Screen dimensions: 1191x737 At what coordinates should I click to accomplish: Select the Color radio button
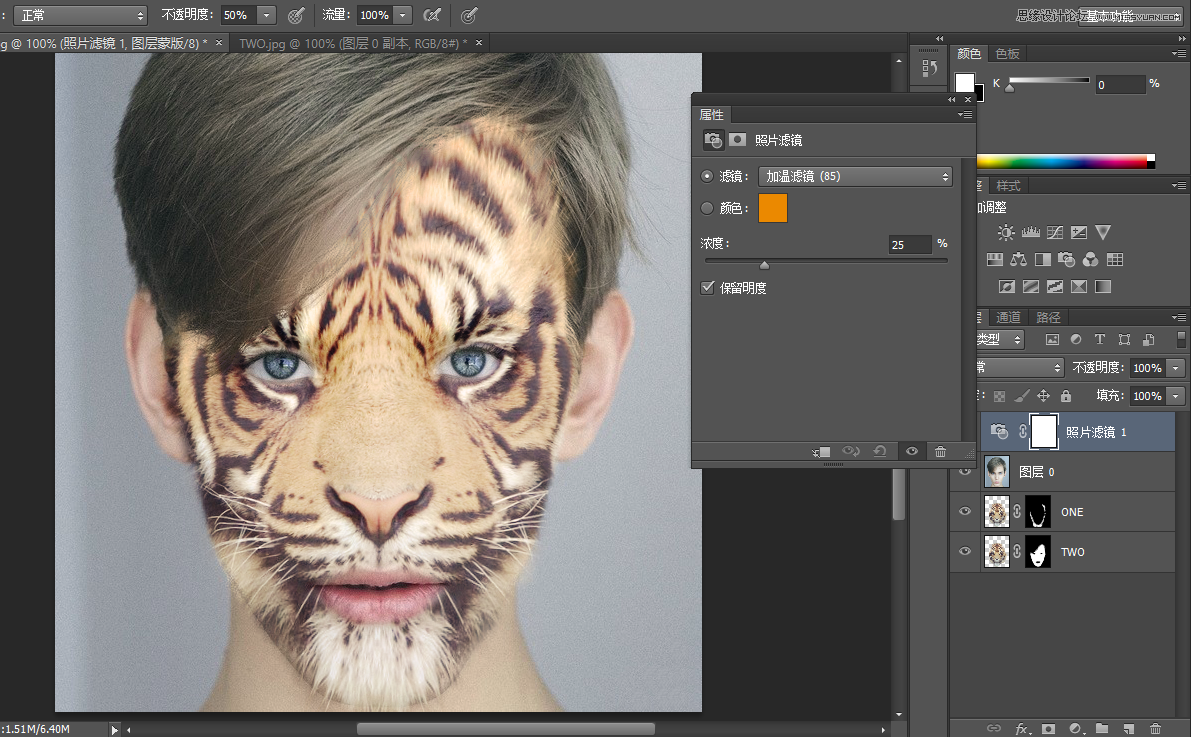[707, 208]
